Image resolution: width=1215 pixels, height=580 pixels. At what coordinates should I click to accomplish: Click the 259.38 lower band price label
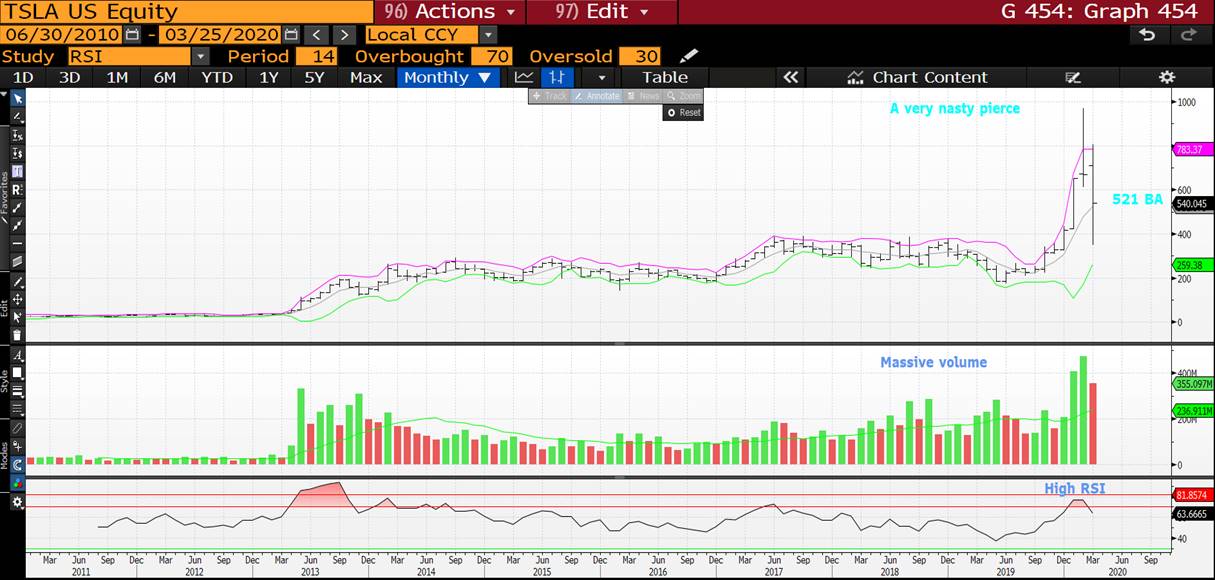pyautogui.click(x=1191, y=265)
